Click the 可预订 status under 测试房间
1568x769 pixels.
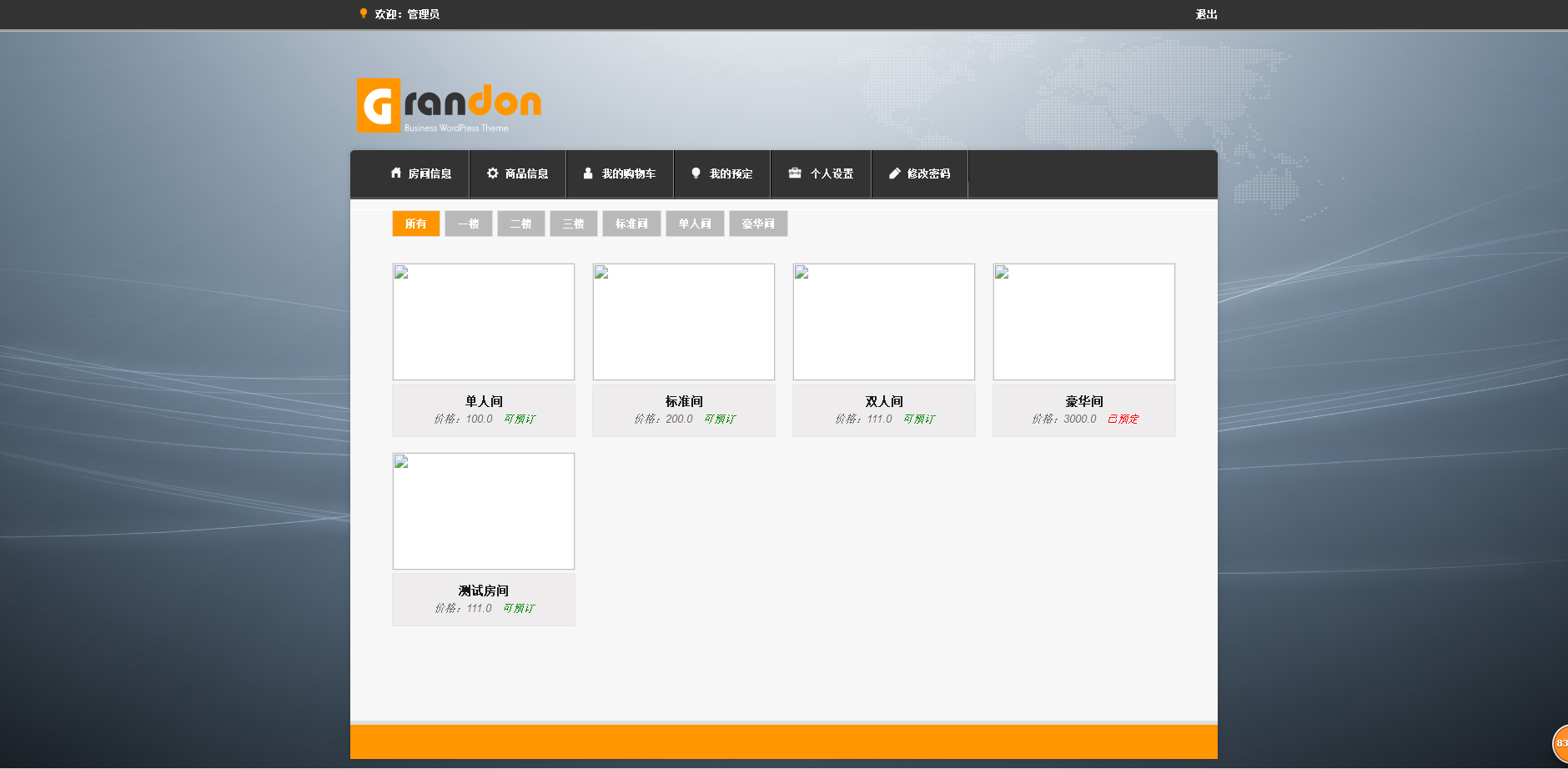pos(519,608)
